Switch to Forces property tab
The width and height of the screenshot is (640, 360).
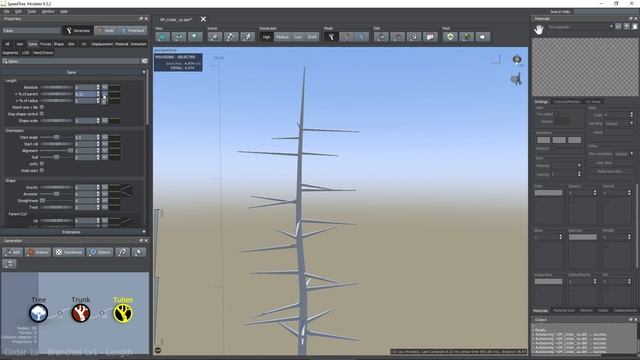tap(45, 44)
